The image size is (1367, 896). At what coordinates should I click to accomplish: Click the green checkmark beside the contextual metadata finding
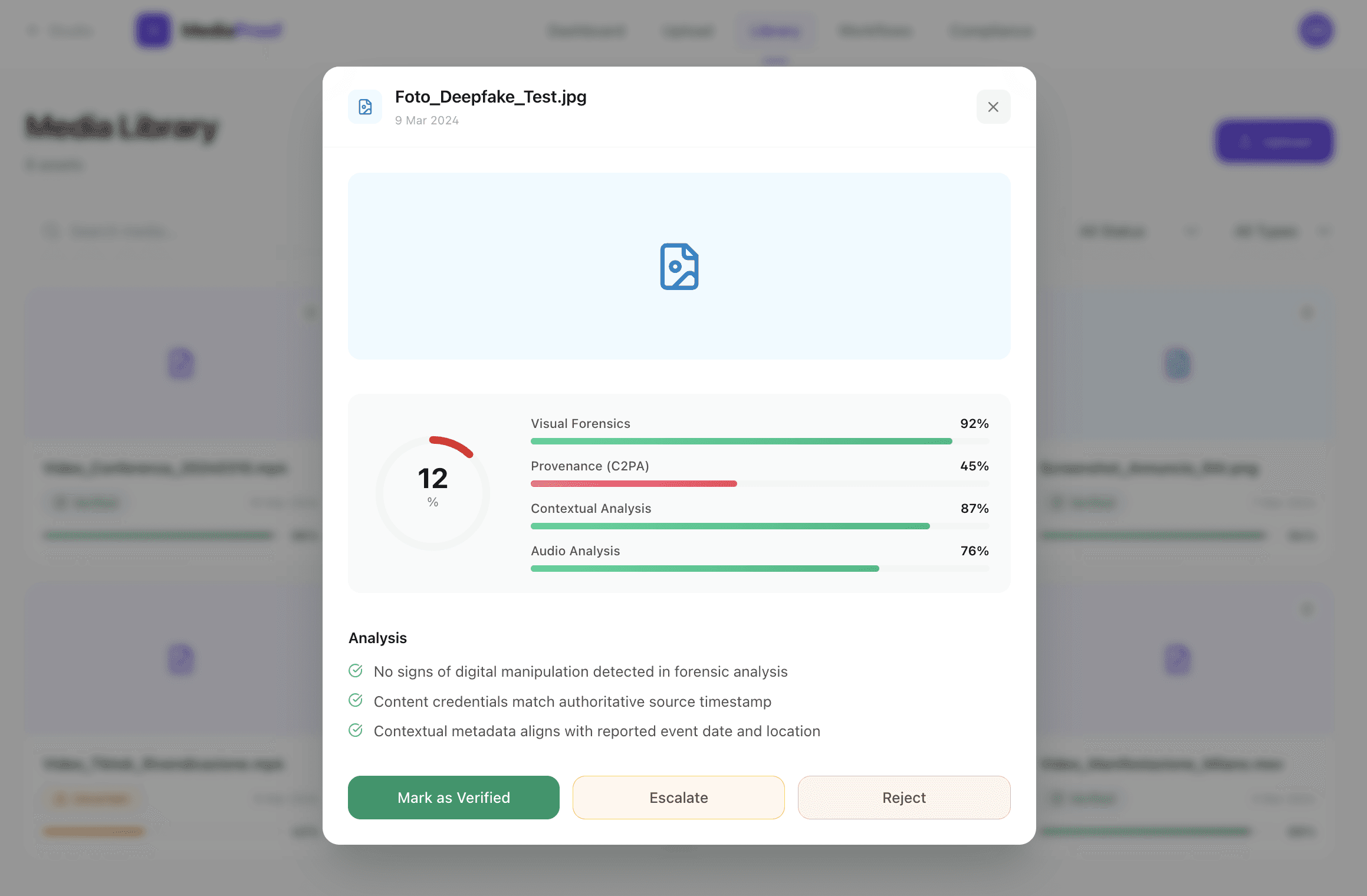(x=356, y=730)
